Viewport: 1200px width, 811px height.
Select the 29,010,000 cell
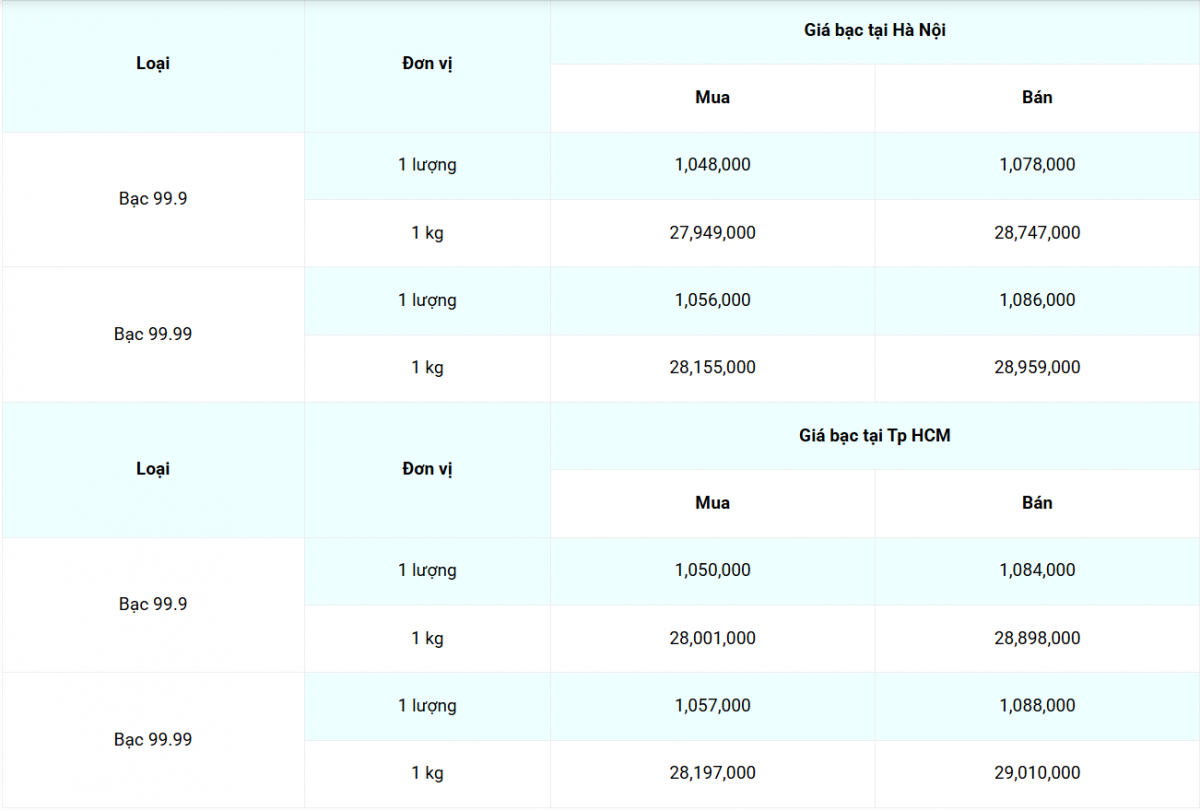[x=1037, y=773]
